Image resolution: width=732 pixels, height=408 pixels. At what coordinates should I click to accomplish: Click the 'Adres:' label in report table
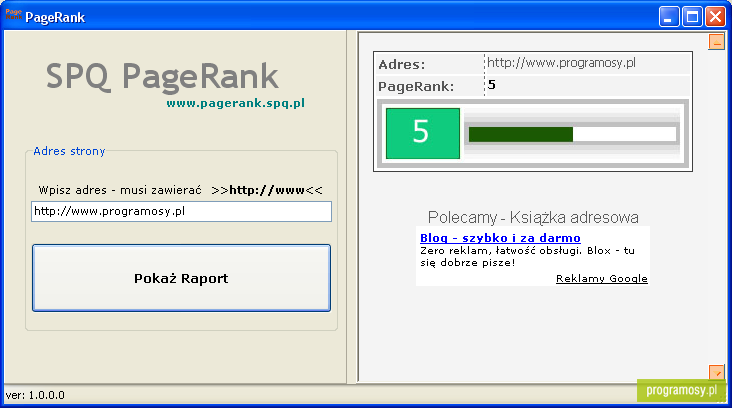[x=401, y=64]
